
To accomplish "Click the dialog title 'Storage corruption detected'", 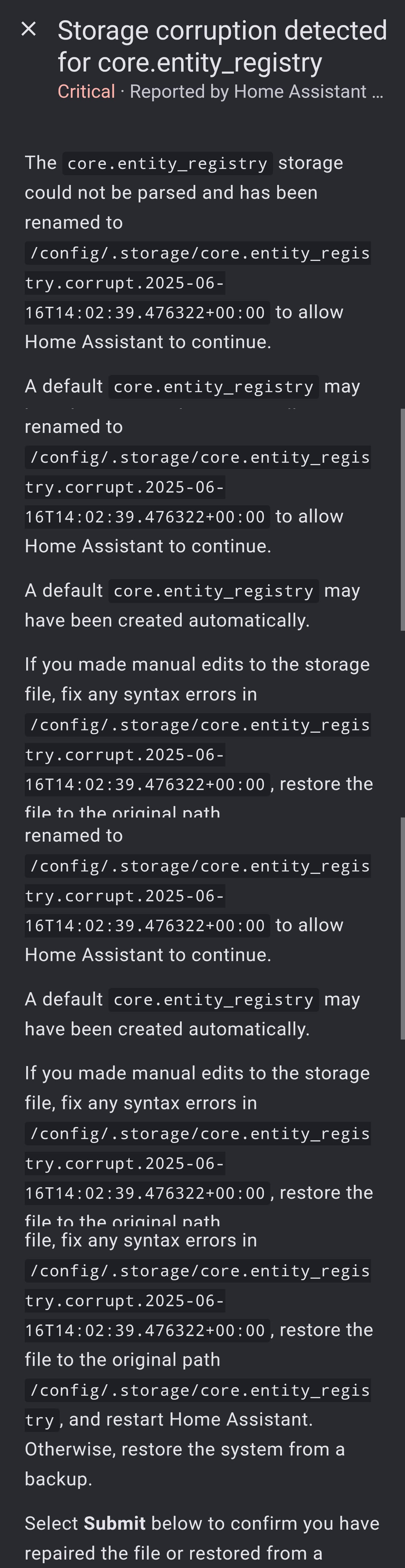I will 222,30.
